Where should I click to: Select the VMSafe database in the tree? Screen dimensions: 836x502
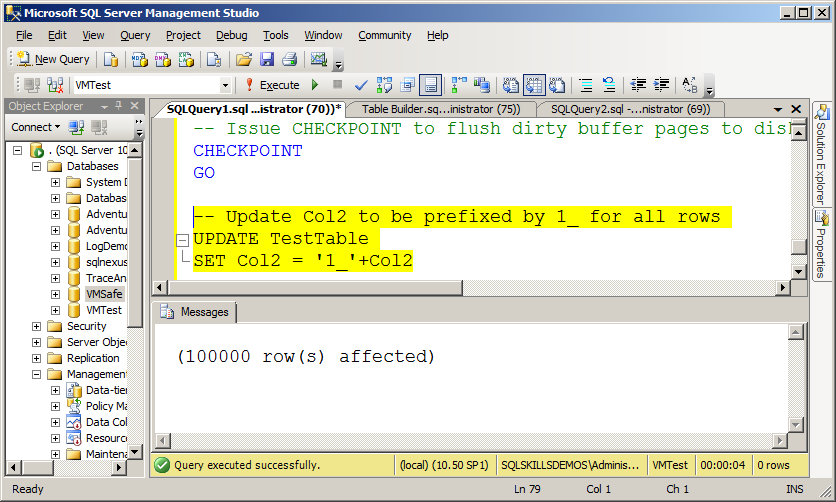104,294
